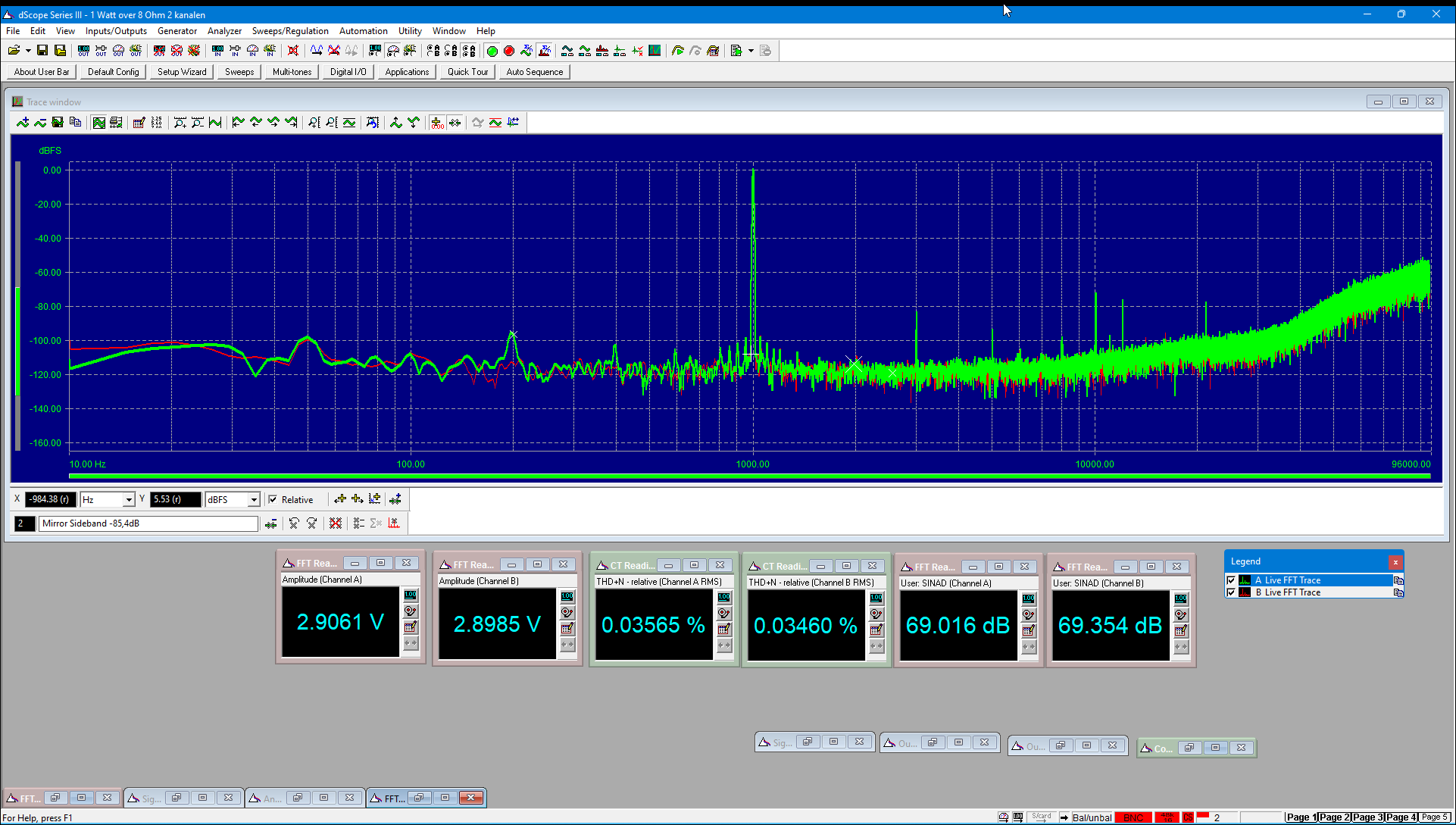
Task: Click the green start generator icon
Action: pos(492,51)
